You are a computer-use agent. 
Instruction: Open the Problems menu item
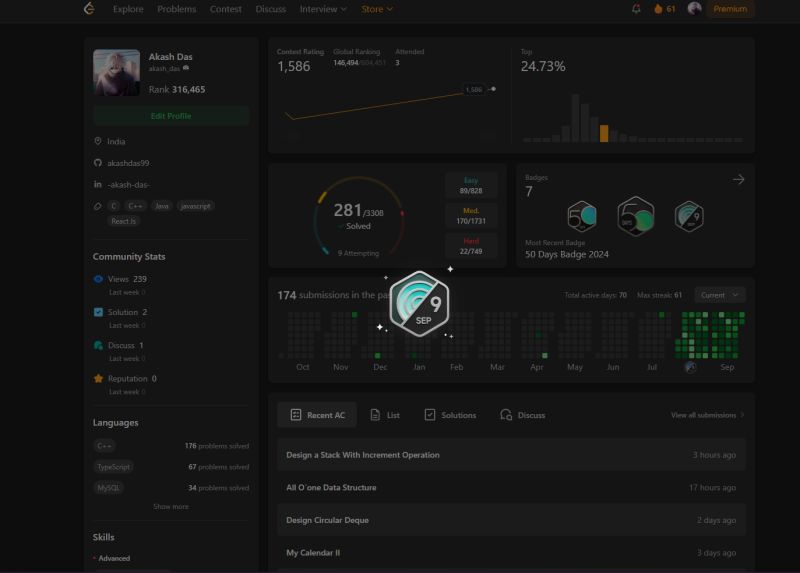click(x=177, y=9)
